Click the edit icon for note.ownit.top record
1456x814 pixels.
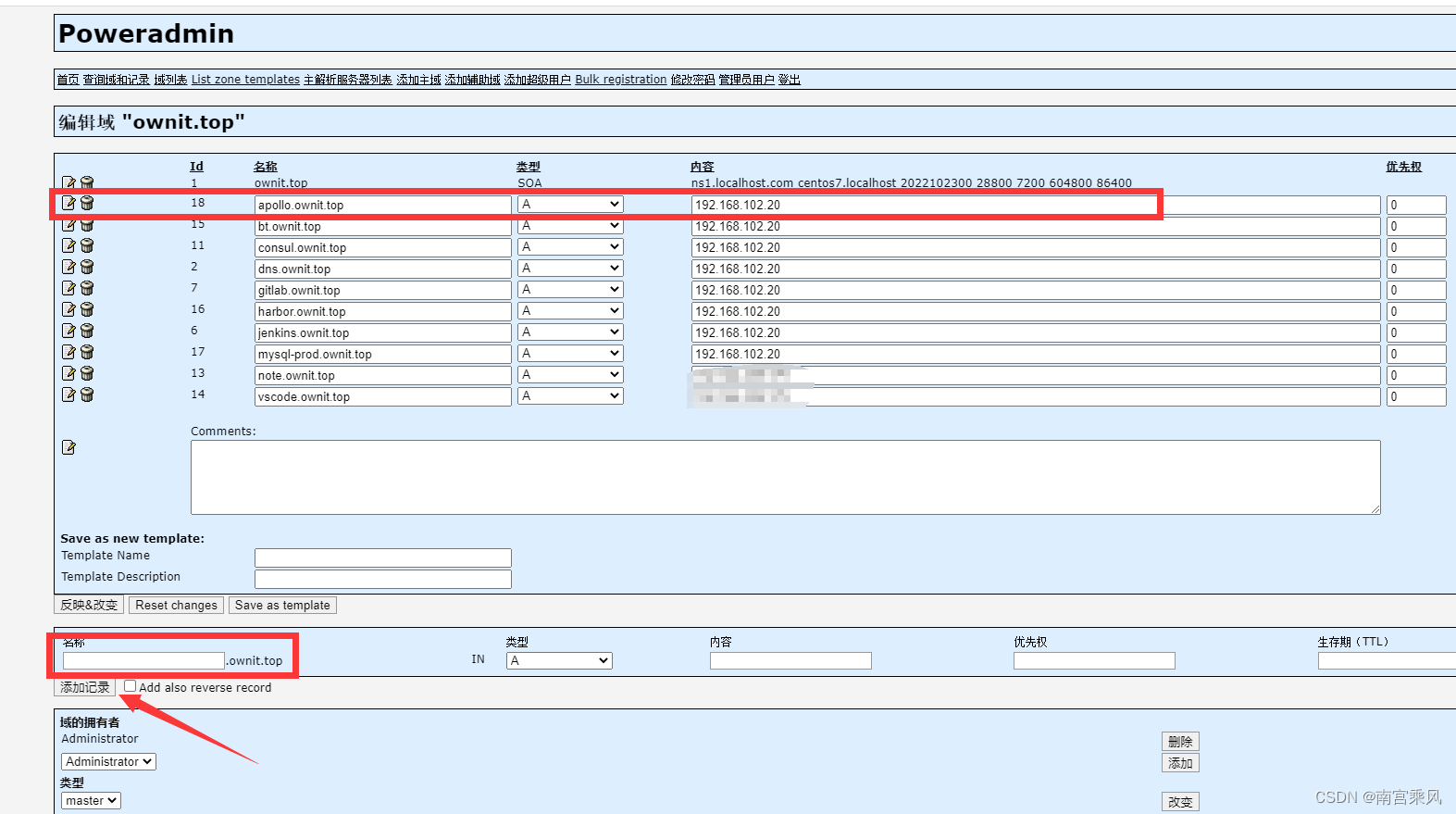click(x=68, y=373)
